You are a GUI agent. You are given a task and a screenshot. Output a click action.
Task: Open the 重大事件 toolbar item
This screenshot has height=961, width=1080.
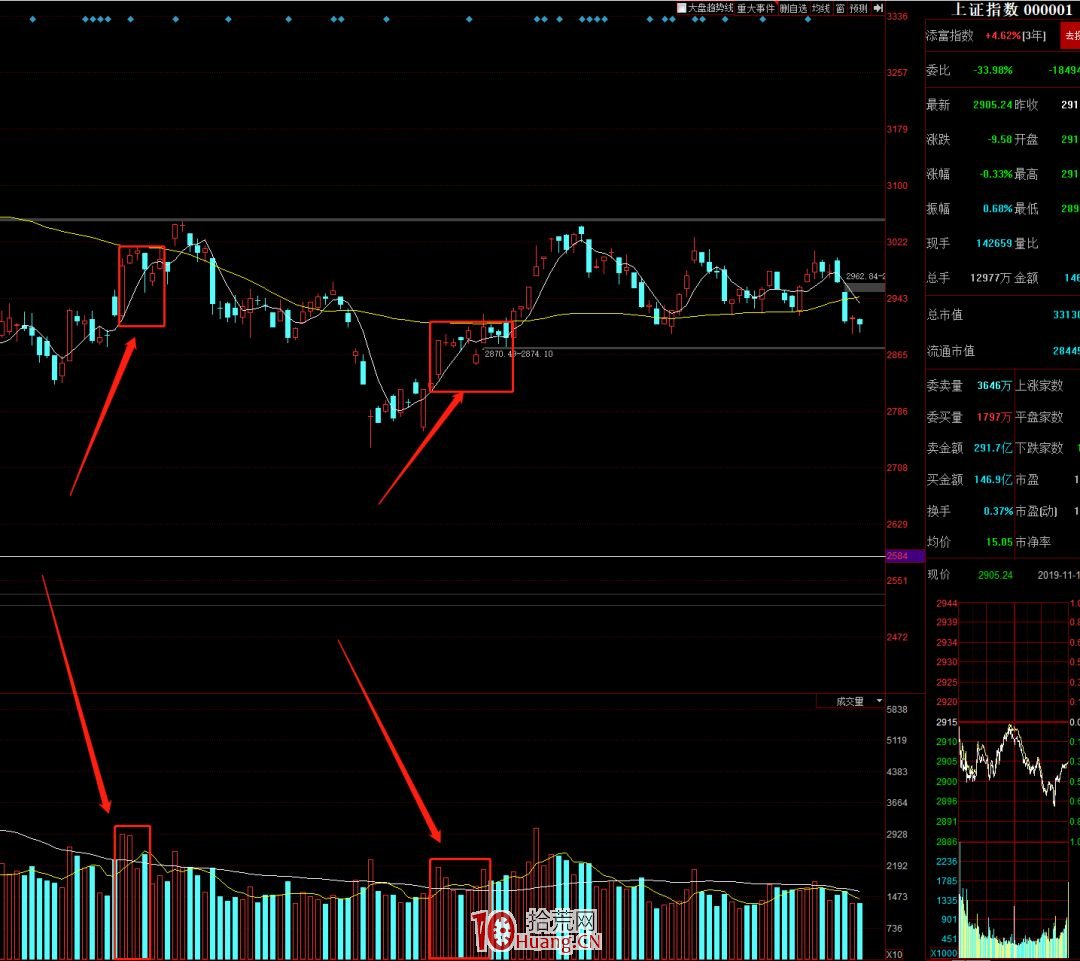tap(756, 8)
